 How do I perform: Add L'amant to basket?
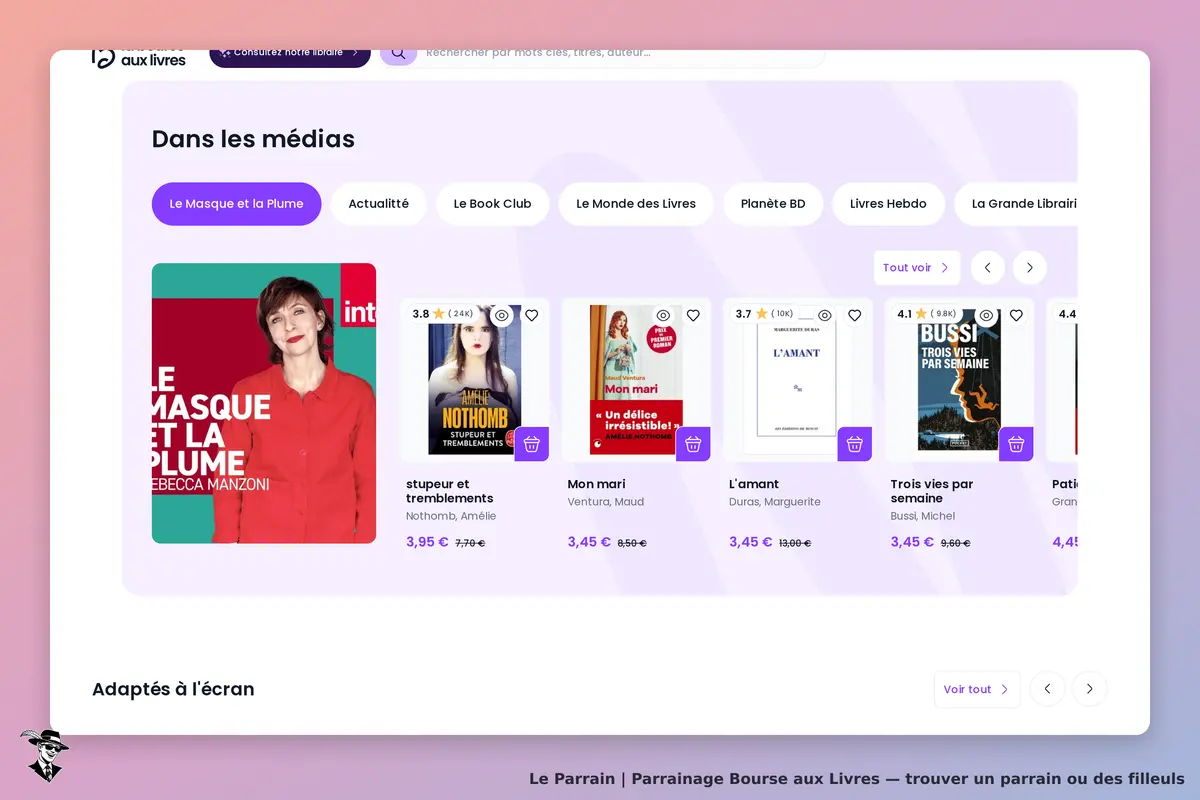[x=855, y=444]
